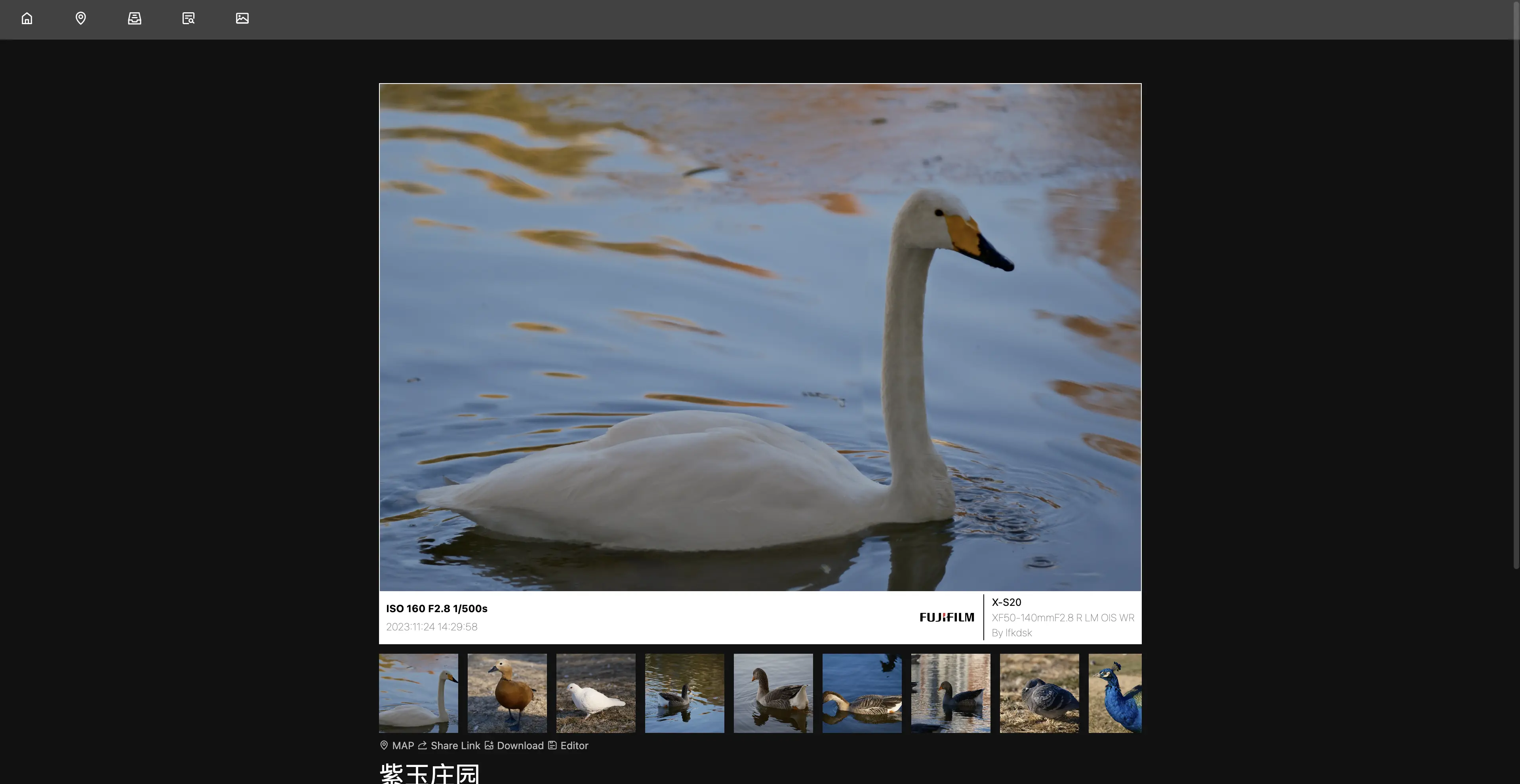
Task: Select the grey goose close-up thumbnail
Action: tap(773, 693)
